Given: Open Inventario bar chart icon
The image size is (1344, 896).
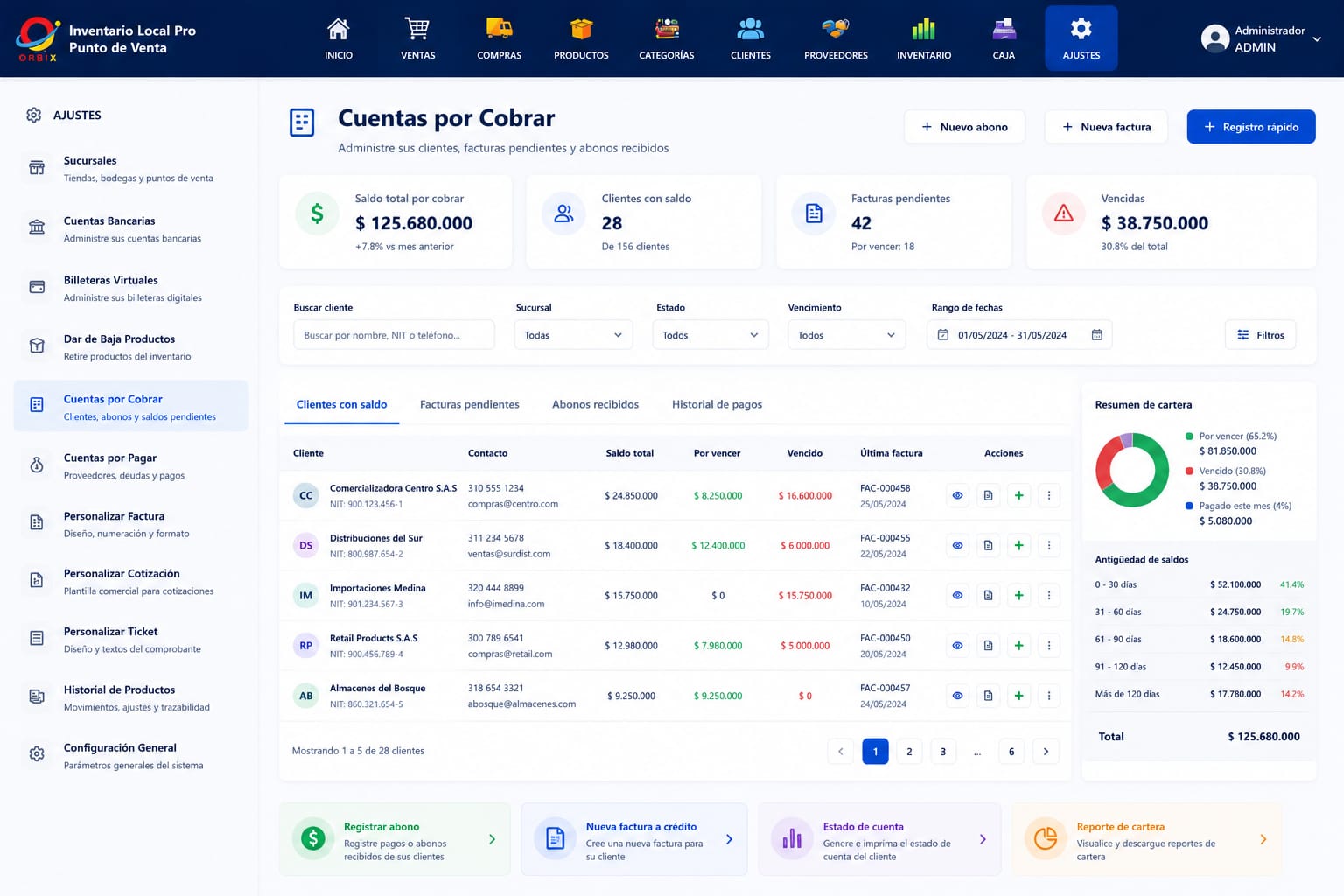Looking at the screenshot, I should [924, 29].
